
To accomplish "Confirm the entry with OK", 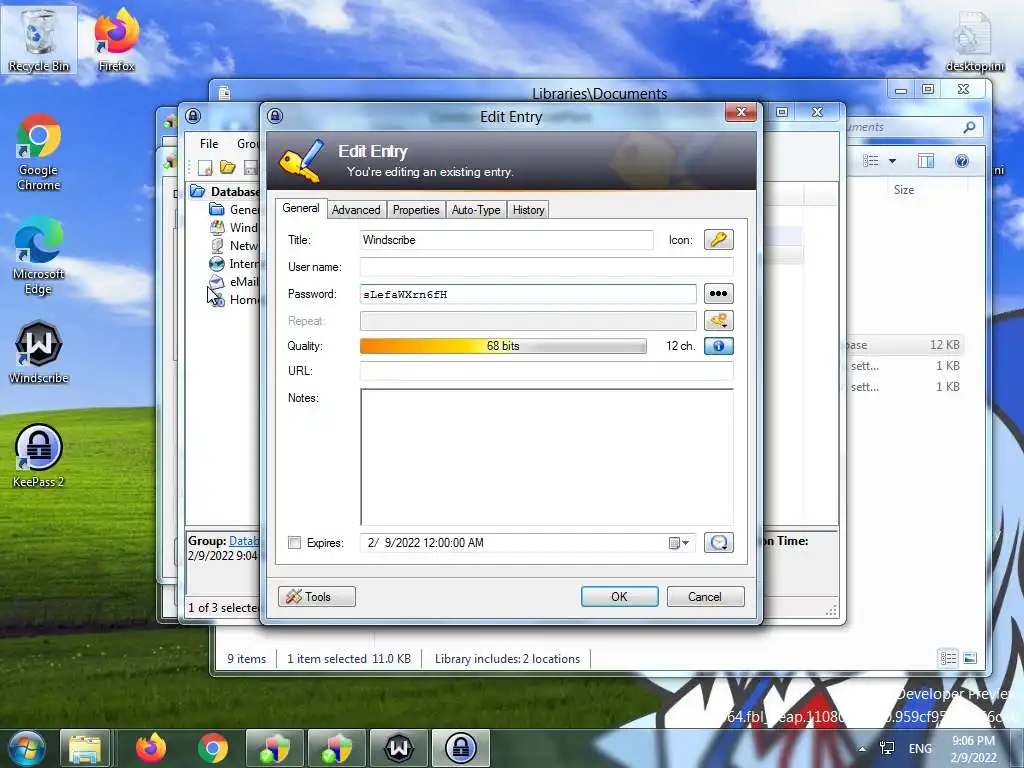I will [620, 596].
